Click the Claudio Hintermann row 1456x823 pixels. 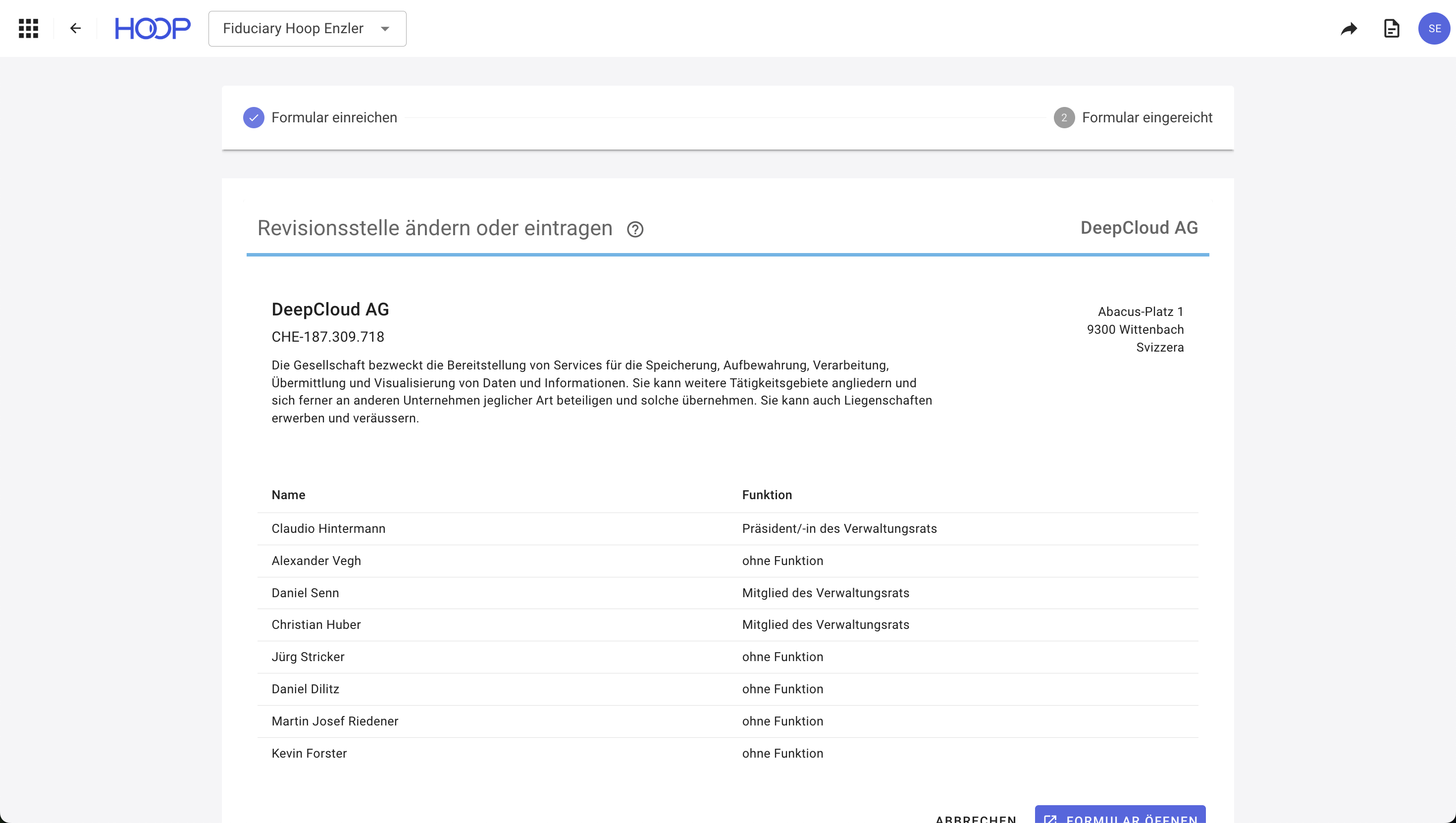point(328,528)
